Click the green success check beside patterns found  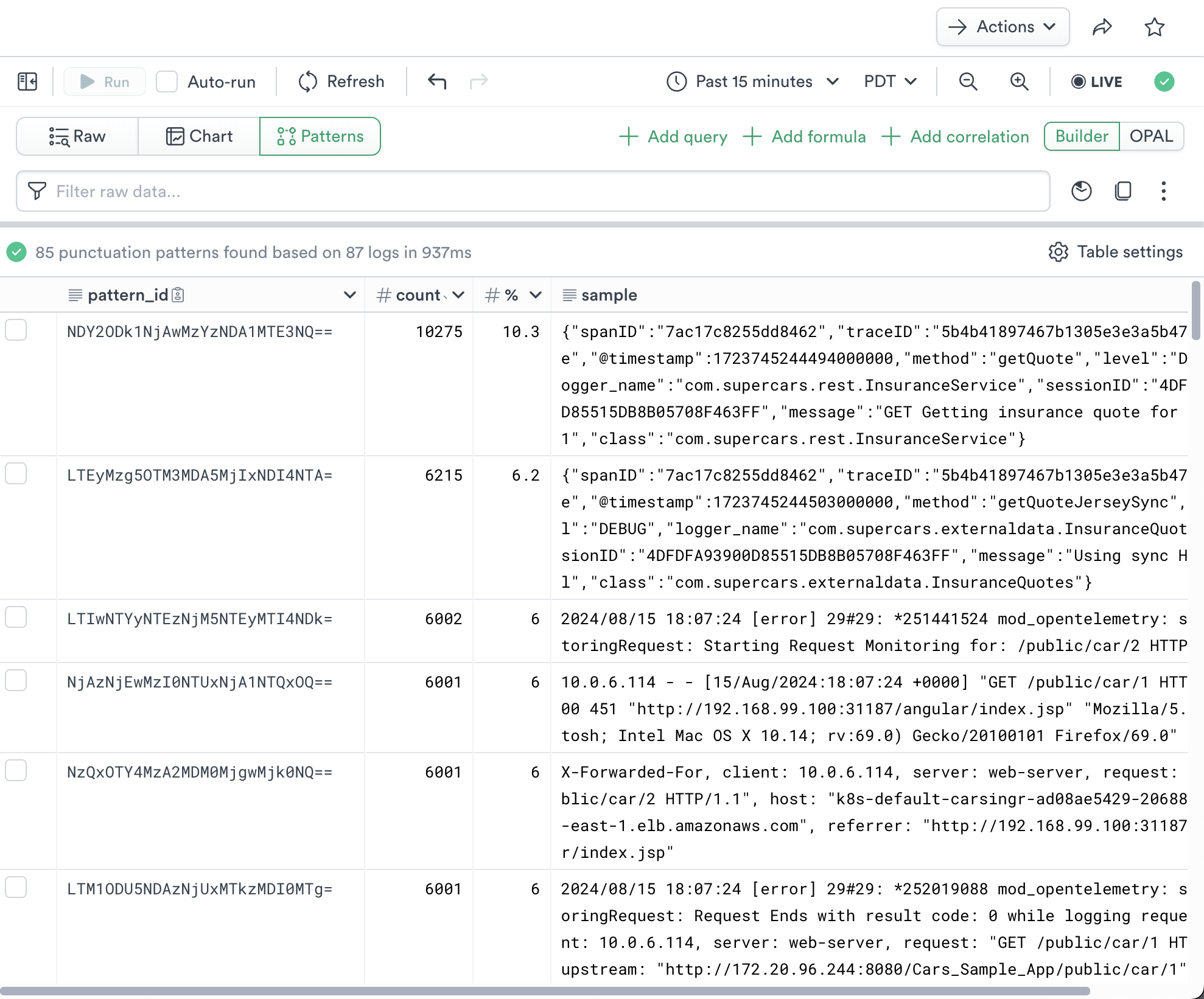click(16, 252)
